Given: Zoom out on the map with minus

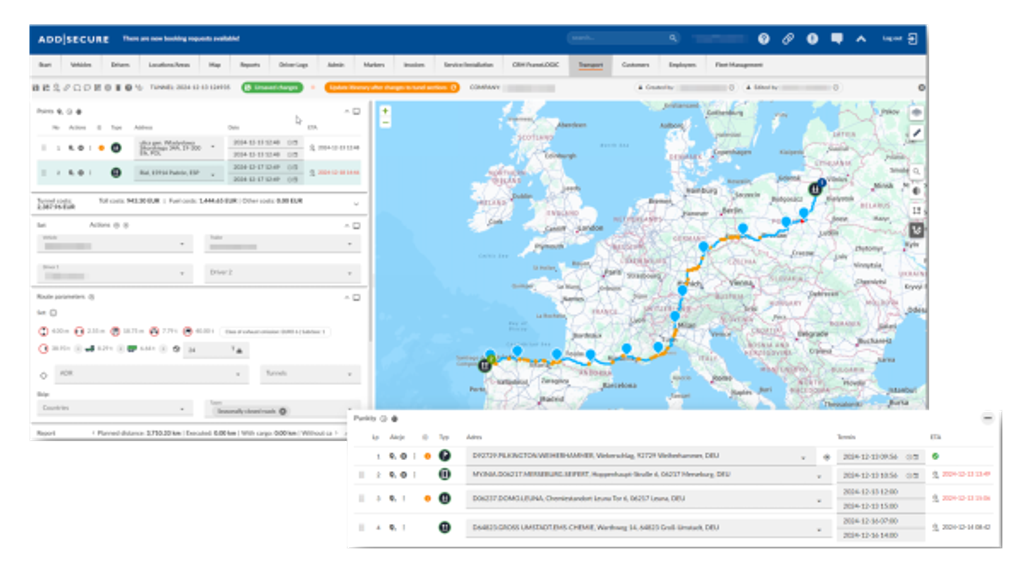Looking at the screenshot, I should click(385, 122).
